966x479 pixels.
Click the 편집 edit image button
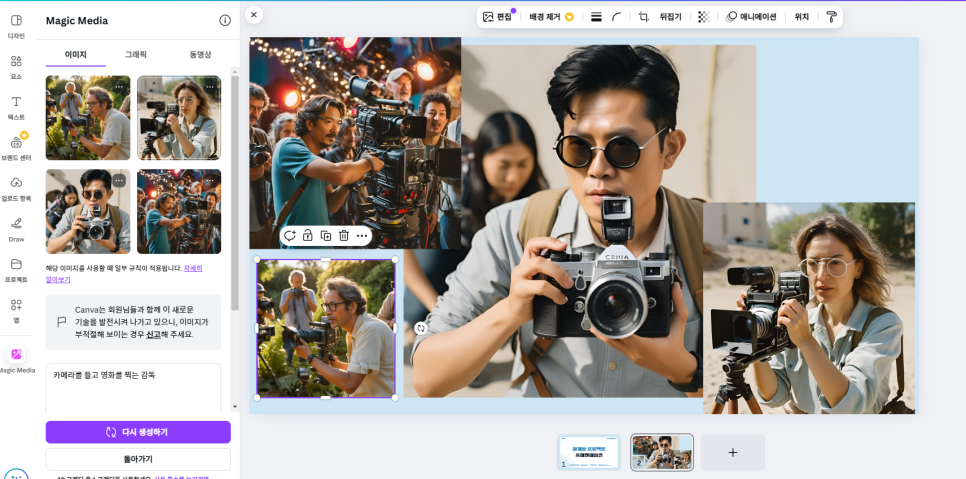(x=498, y=17)
